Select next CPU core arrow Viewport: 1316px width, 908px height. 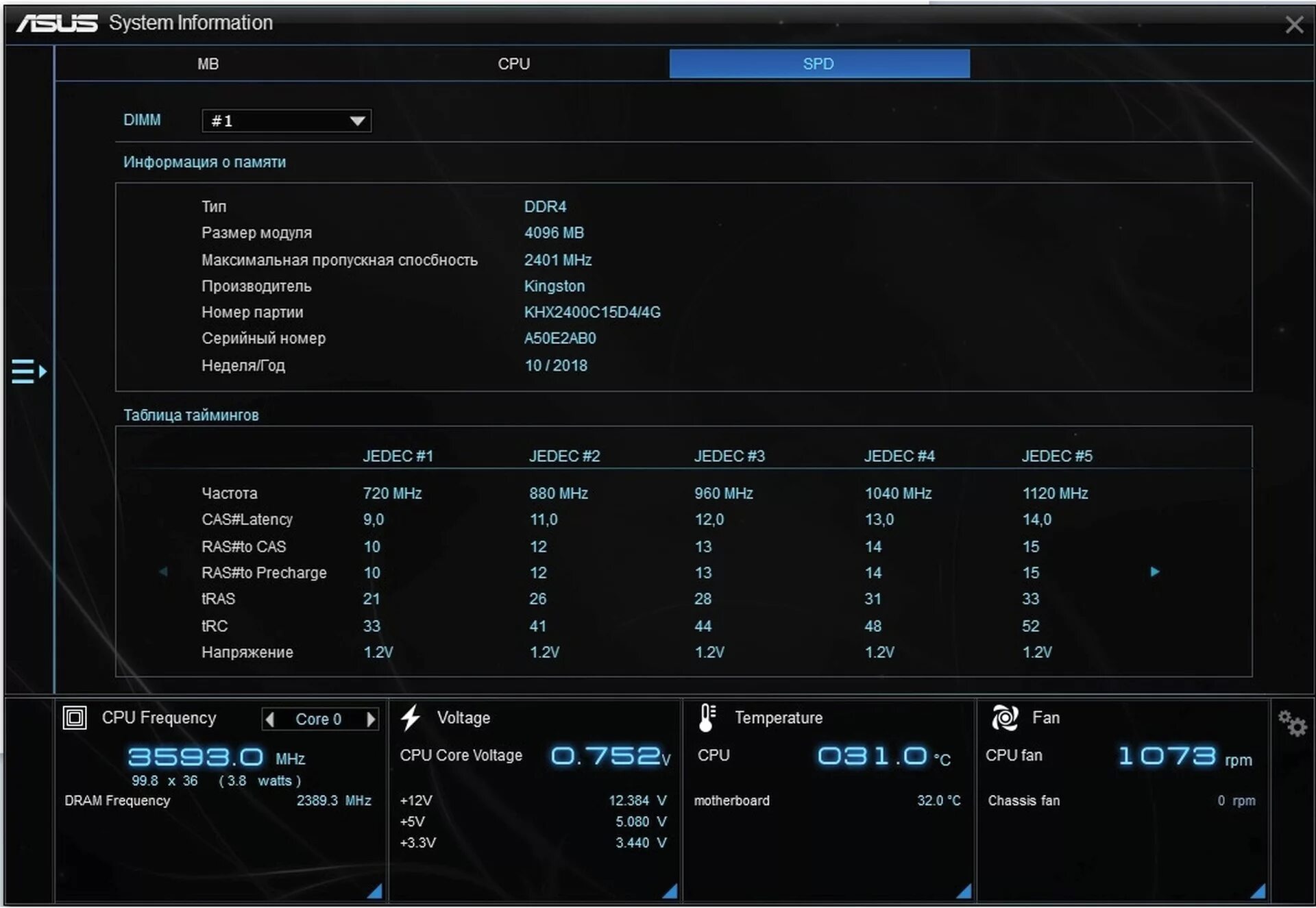tap(371, 719)
